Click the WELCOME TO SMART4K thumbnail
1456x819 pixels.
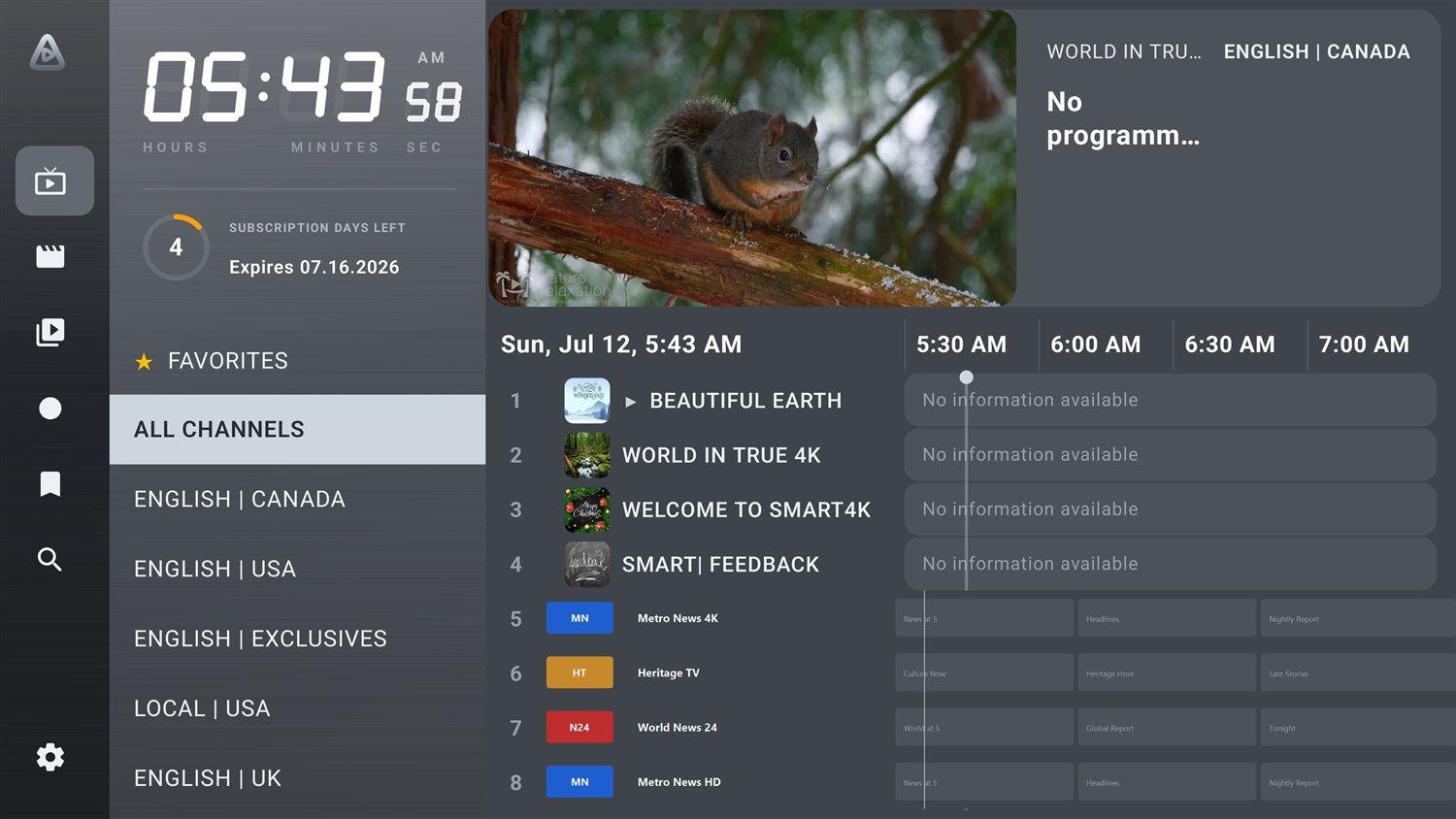pyautogui.click(x=587, y=509)
